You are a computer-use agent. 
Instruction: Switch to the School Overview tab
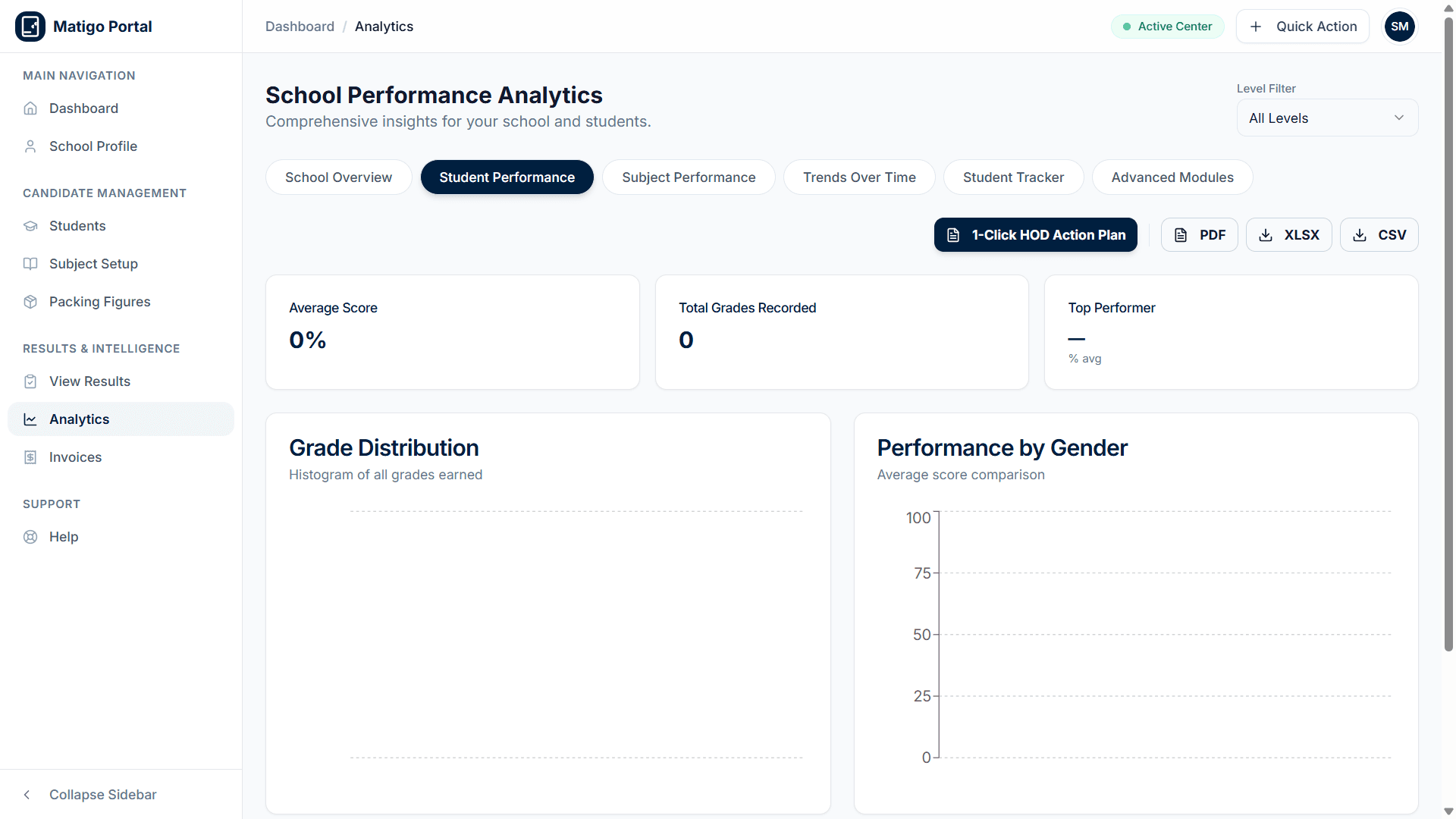pos(338,177)
